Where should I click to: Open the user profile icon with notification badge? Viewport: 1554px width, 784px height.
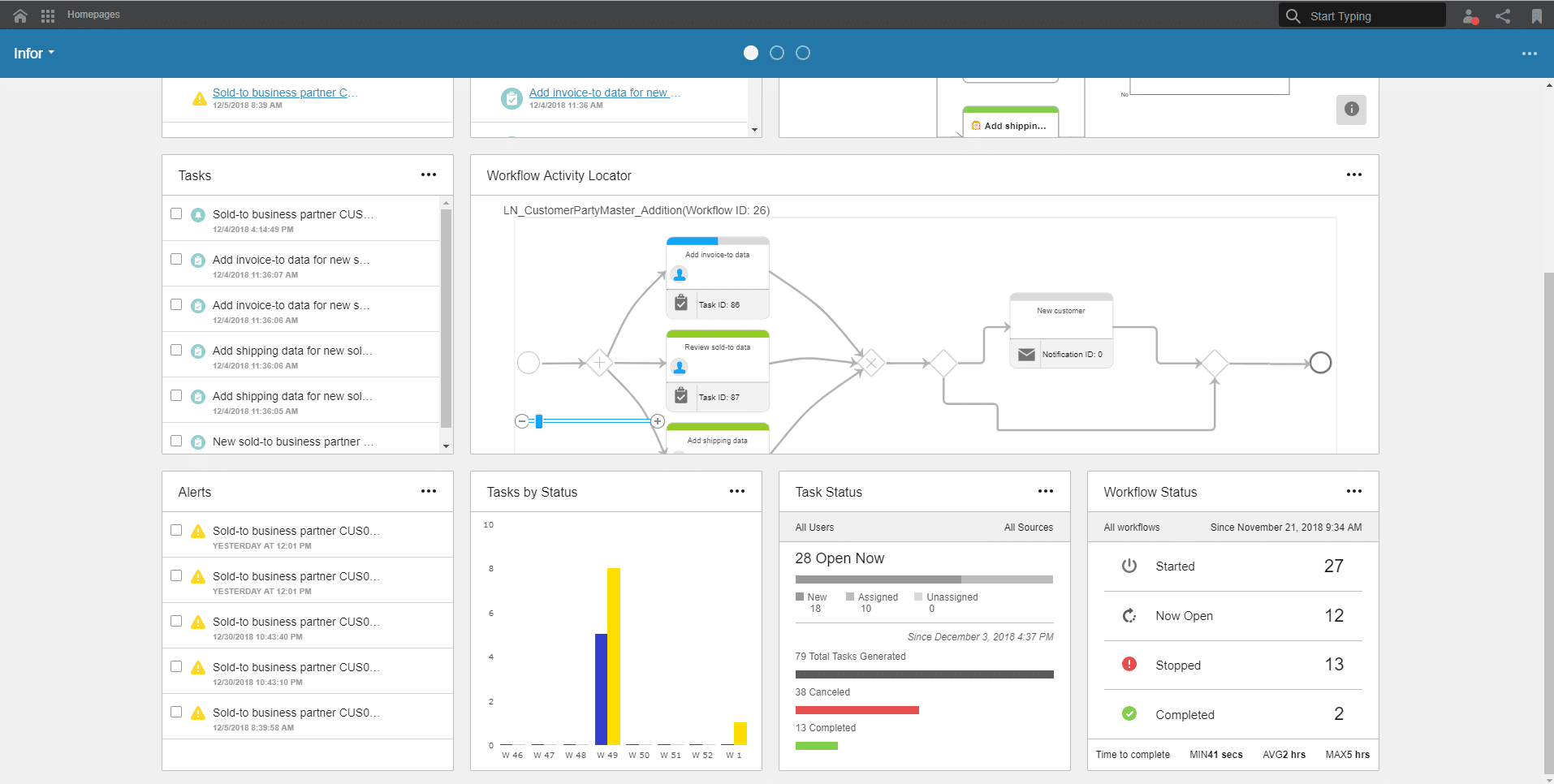[1469, 15]
